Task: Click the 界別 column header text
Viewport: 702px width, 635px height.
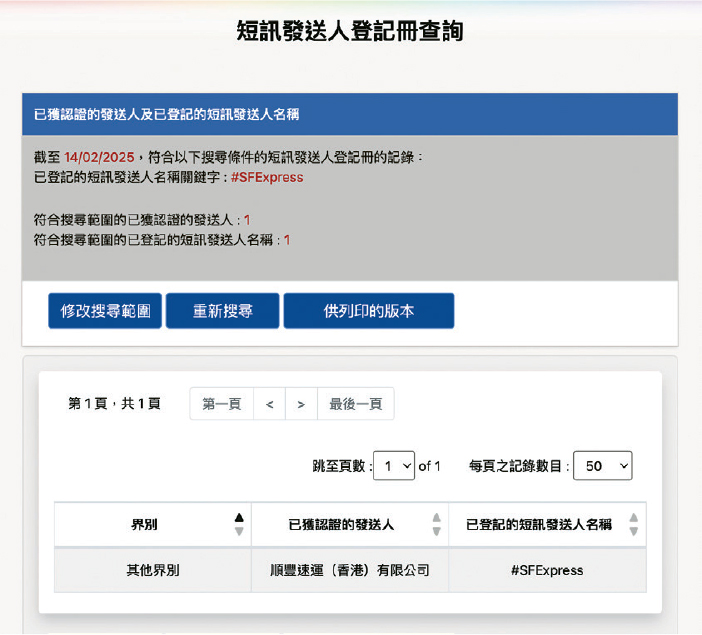Action: pos(144,524)
